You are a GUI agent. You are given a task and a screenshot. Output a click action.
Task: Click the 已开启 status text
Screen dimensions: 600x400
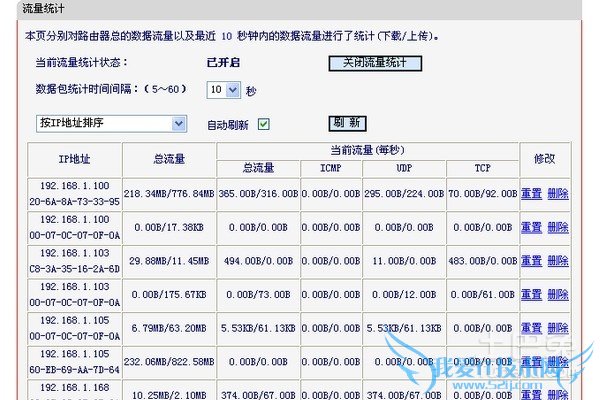223,62
